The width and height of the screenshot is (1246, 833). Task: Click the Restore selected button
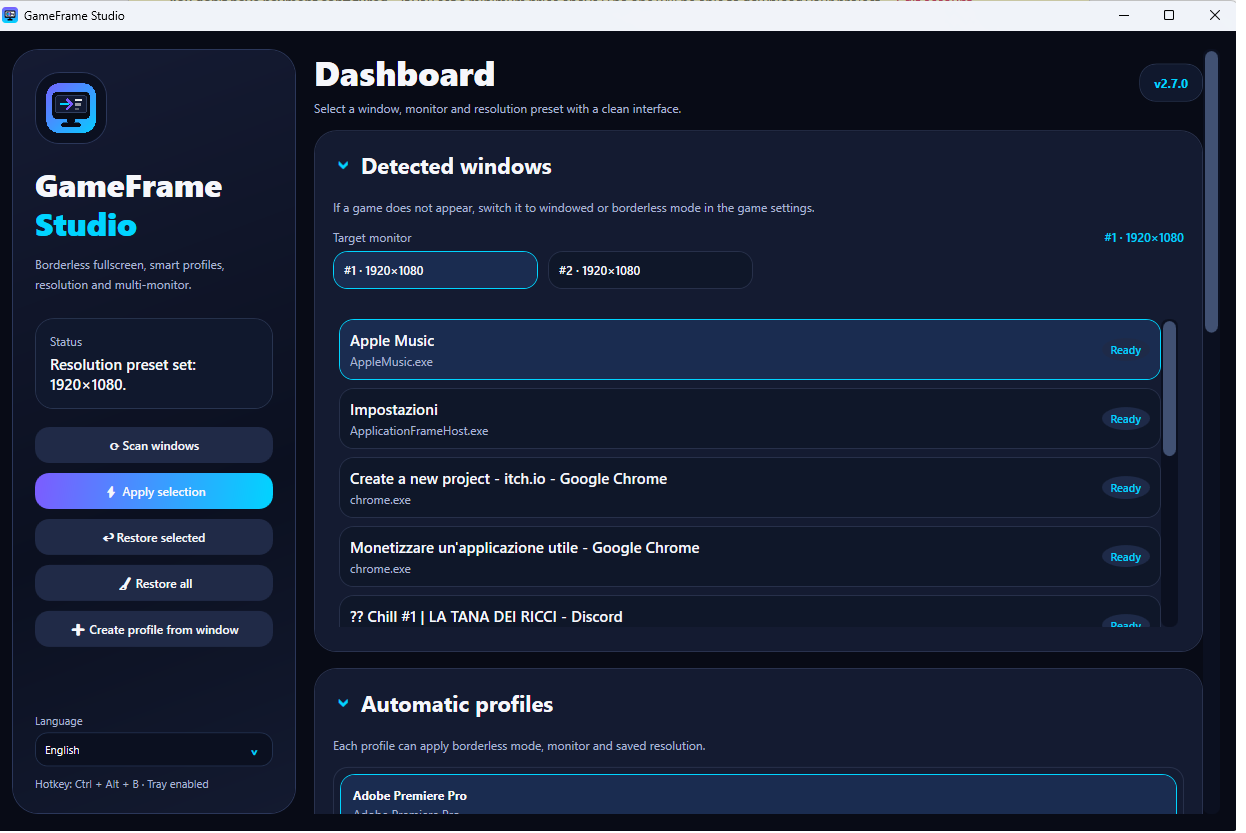coord(154,537)
